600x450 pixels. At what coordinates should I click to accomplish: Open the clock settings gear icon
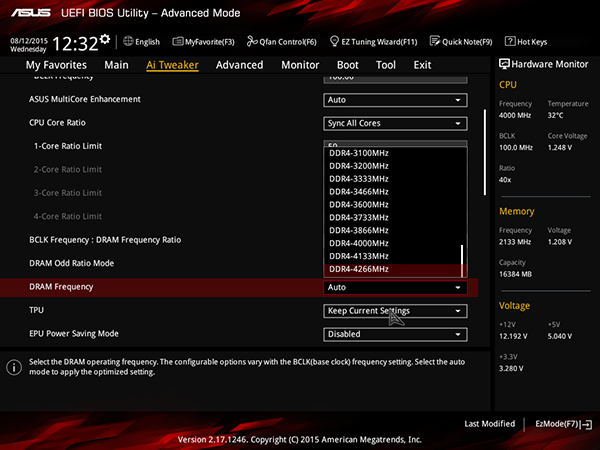coord(105,39)
